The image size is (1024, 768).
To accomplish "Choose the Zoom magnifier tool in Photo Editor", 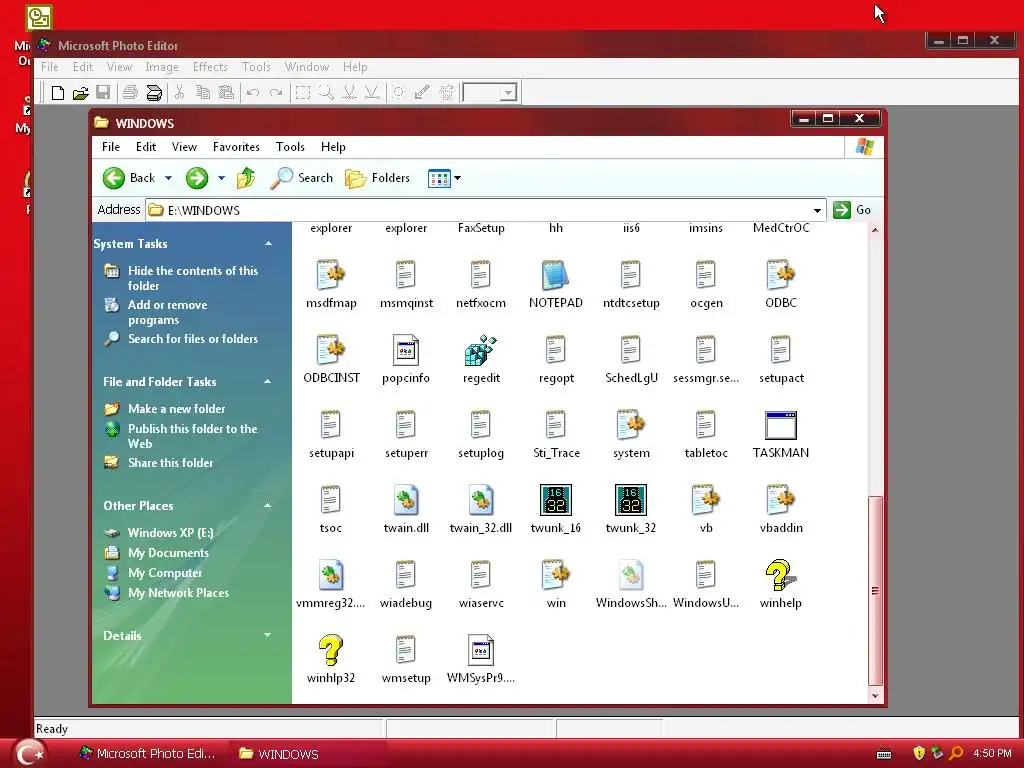I will [x=326, y=93].
